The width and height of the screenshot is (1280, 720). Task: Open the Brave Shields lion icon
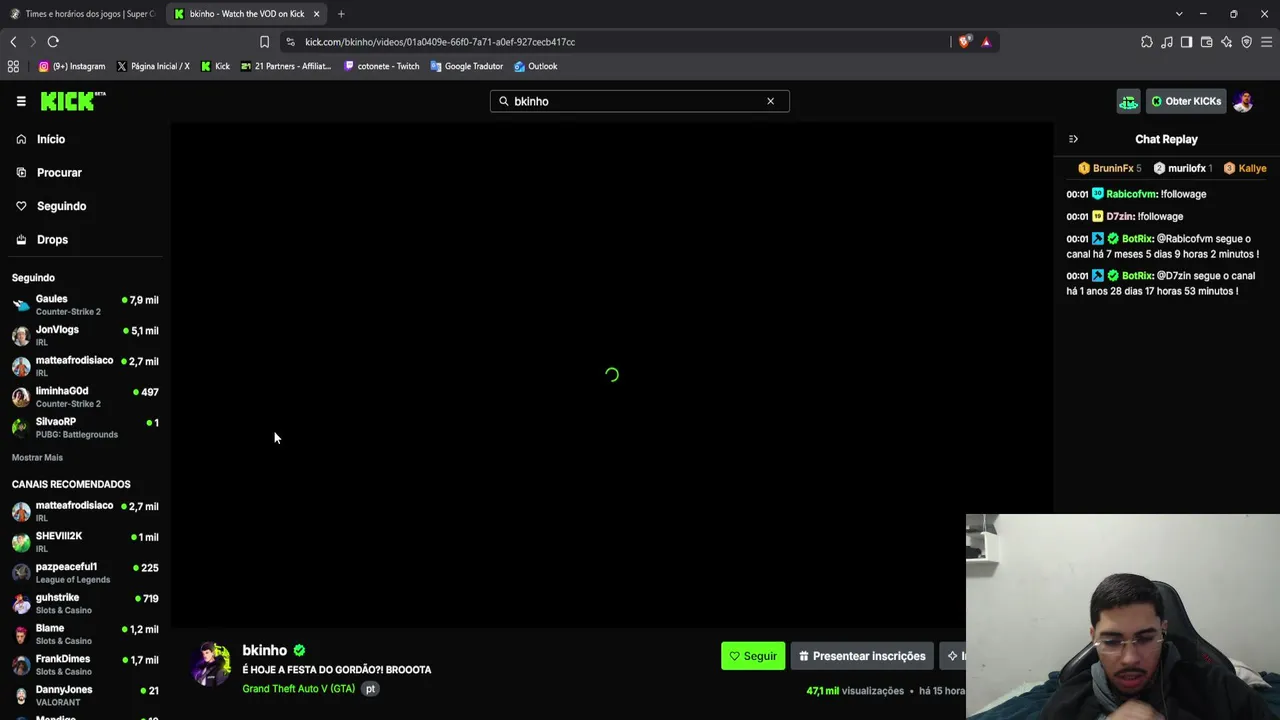964,42
